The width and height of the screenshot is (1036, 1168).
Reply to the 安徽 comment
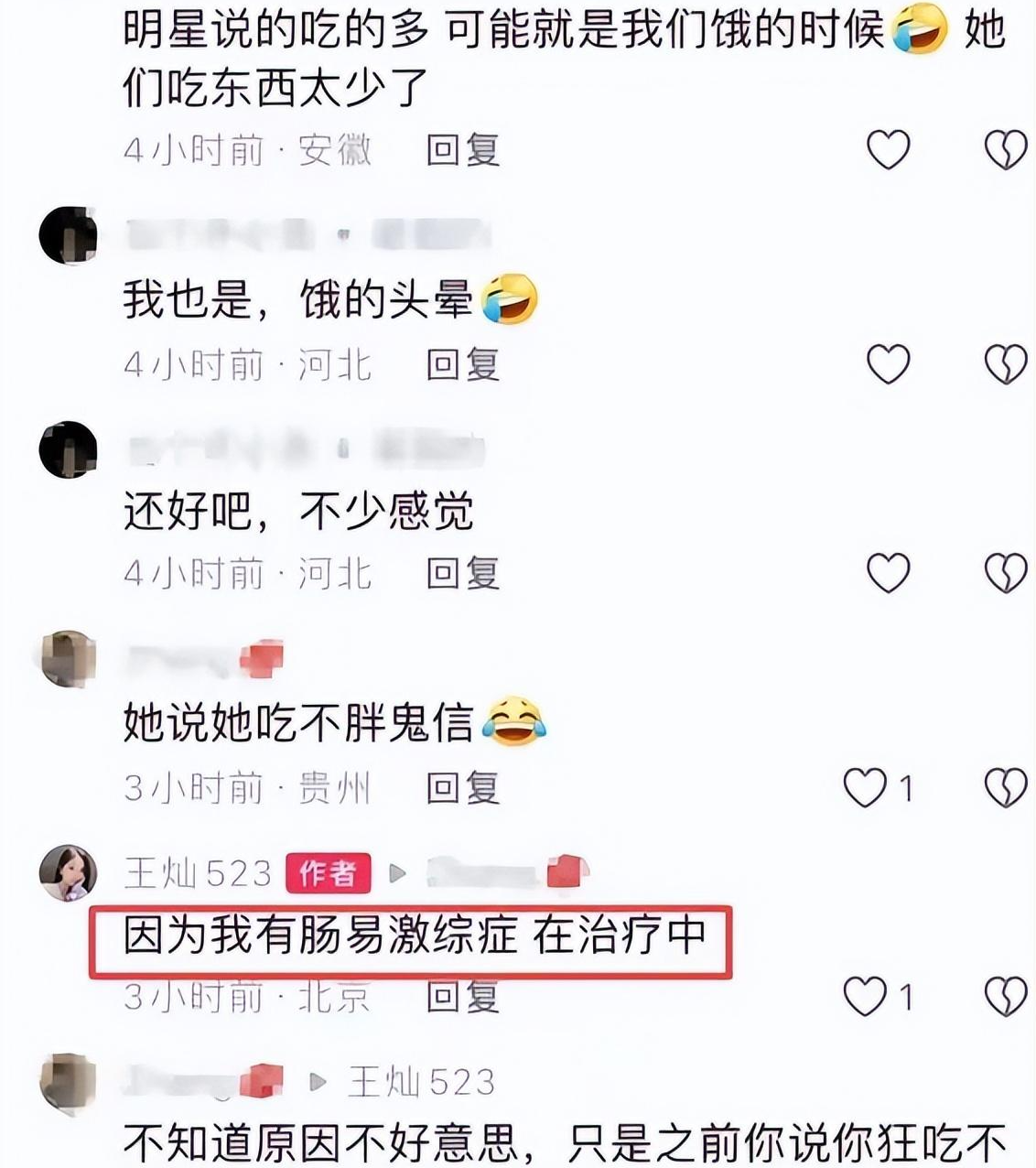pos(463,150)
